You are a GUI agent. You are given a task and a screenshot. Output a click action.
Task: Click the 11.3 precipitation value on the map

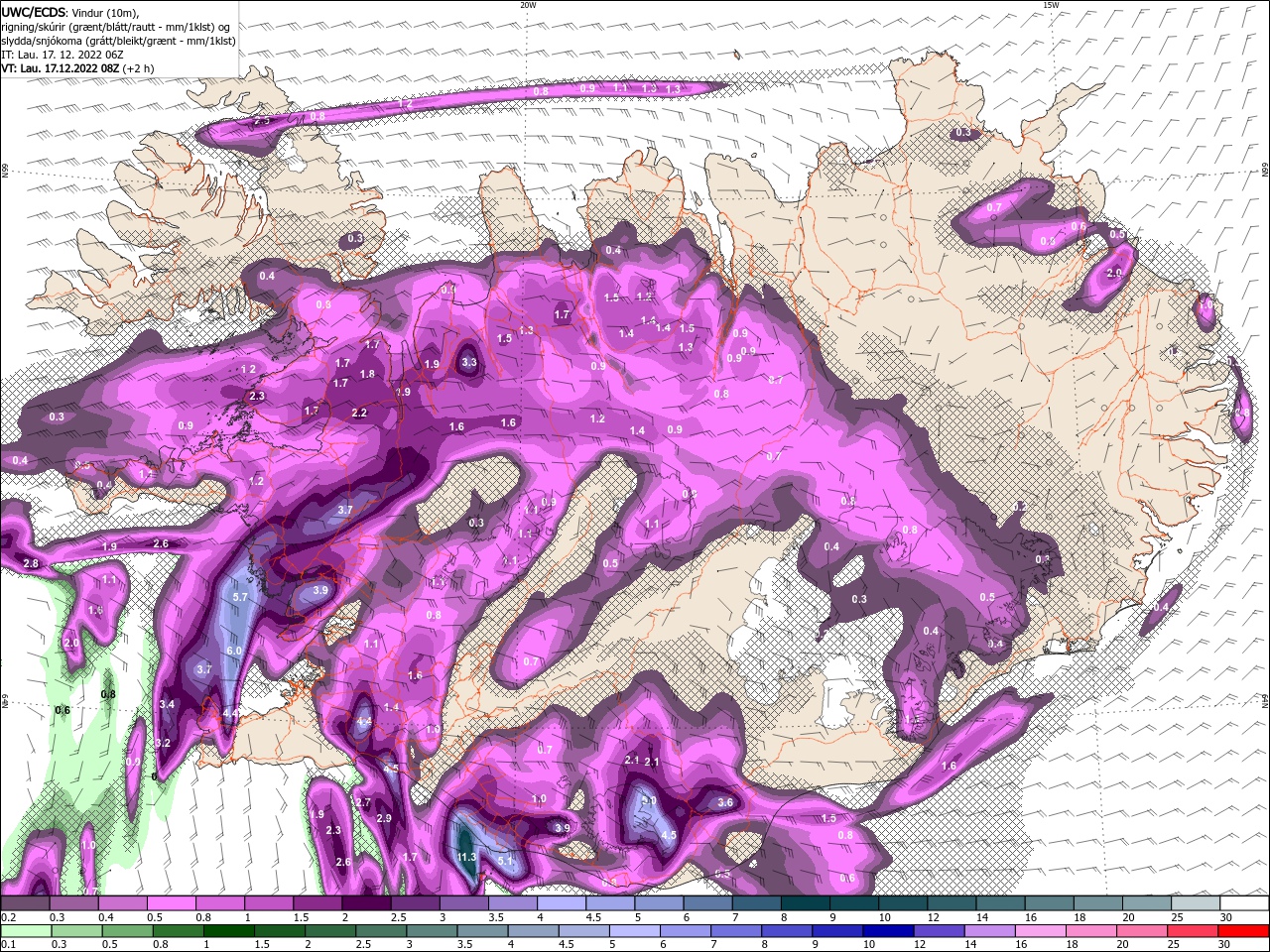467,857
